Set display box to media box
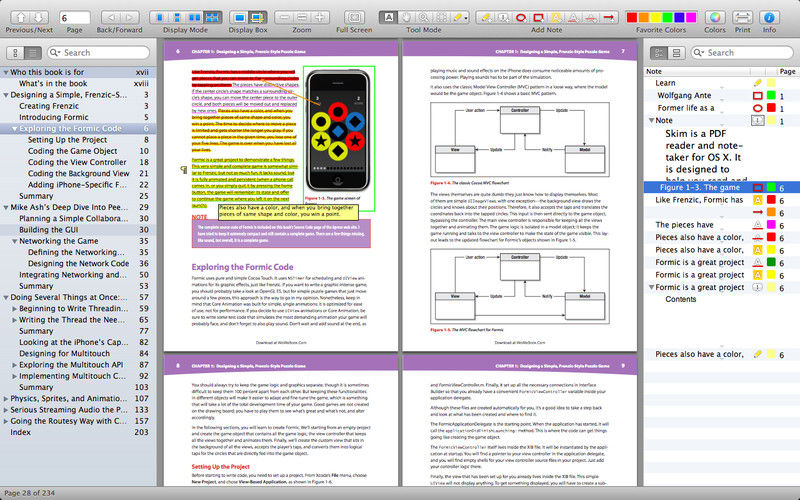The height and width of the screenshot is (500, 800). pos(239,17)
